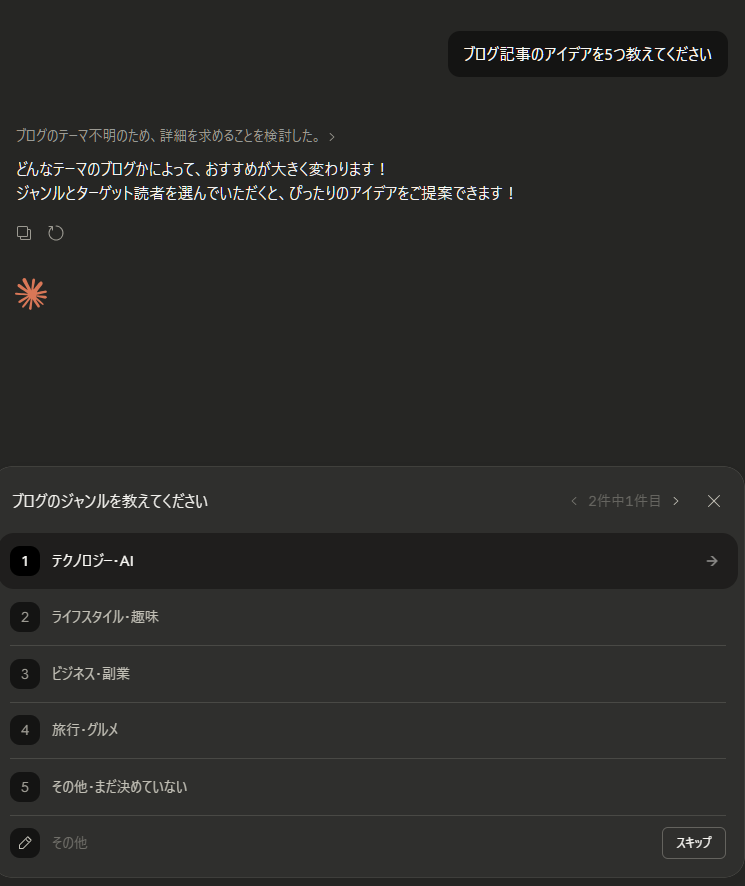The width and height of the screenshot is (745, 886).
Task: Click the 2件中1件目 page indicator
Action: pyautogui.click(x=625, y=501)
